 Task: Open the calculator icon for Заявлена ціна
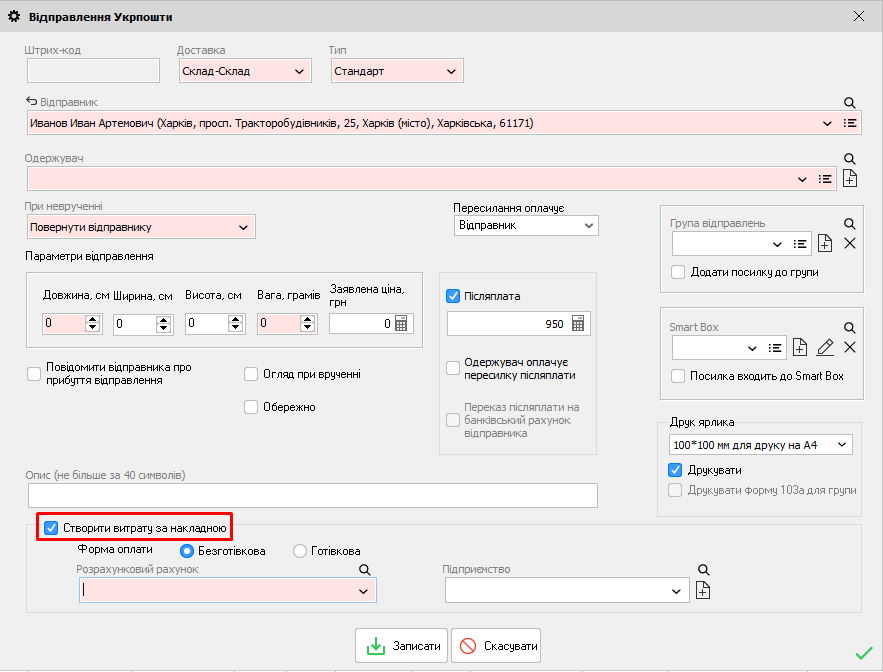coord(402,324)
